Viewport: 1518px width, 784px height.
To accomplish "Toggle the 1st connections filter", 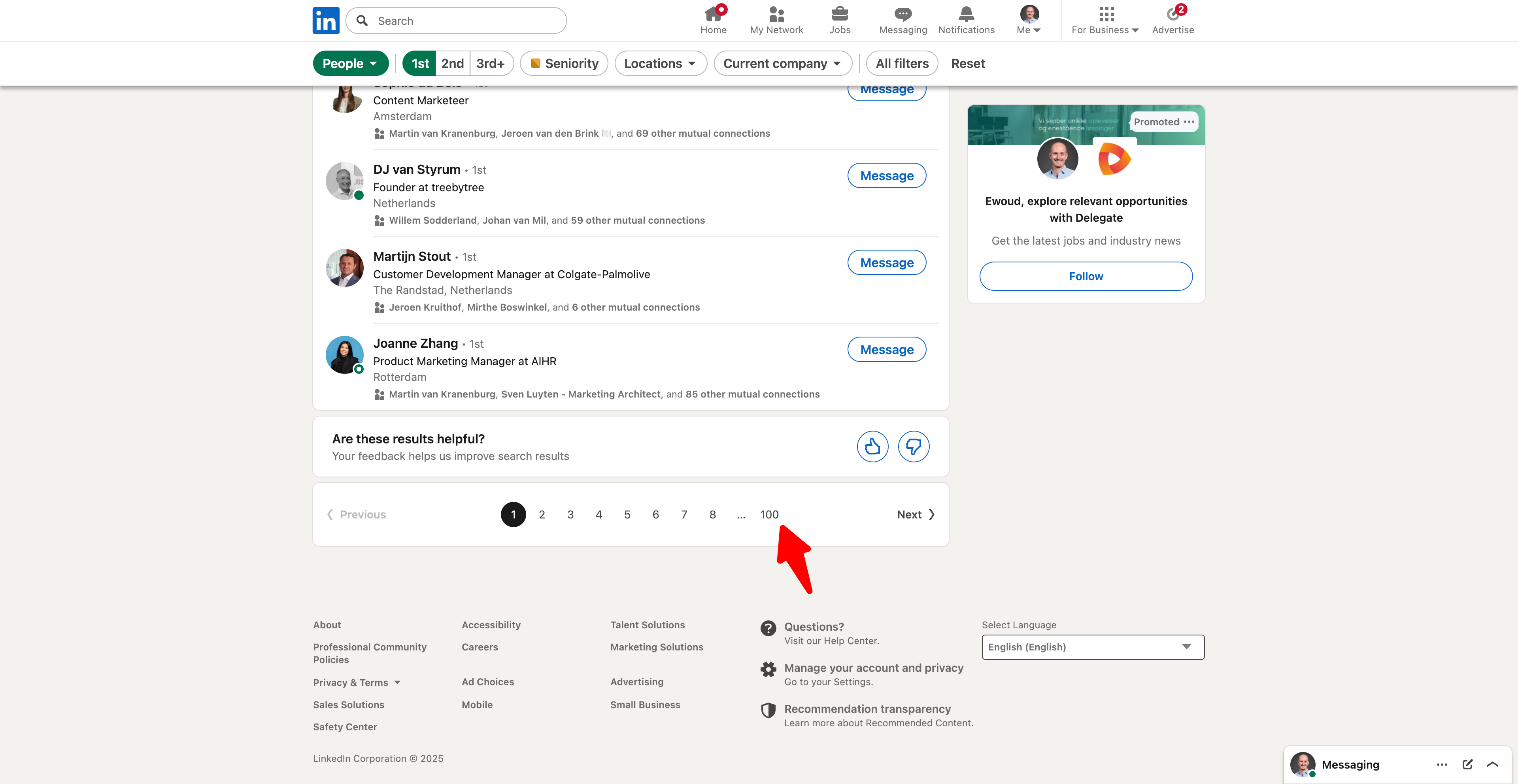I will coord(419,63).
